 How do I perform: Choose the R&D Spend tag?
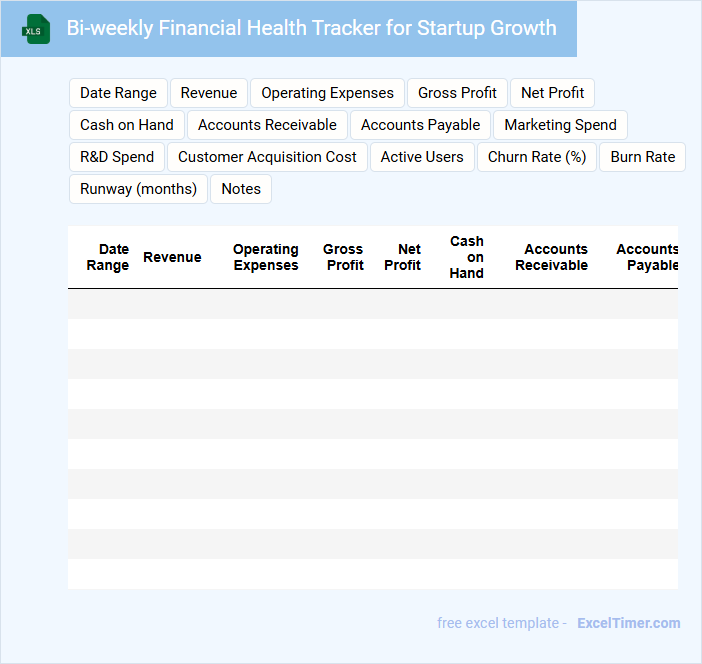pos(117,157)
